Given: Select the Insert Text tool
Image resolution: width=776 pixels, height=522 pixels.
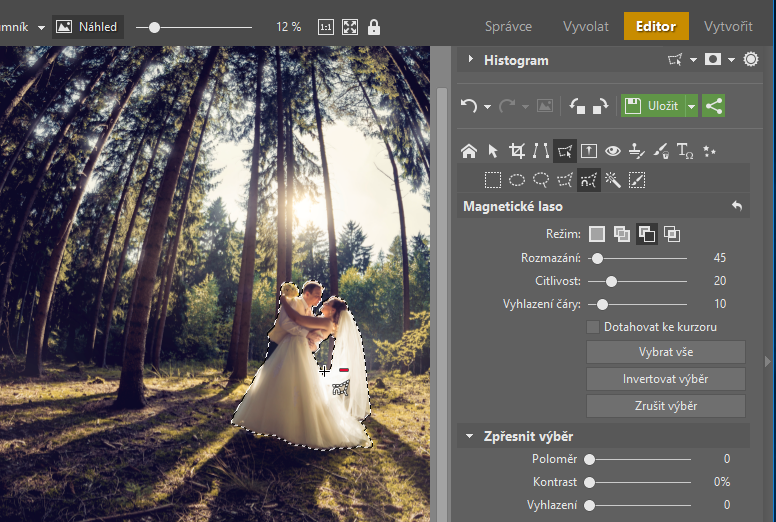Looking at the screenshot, I should [685, 151].
